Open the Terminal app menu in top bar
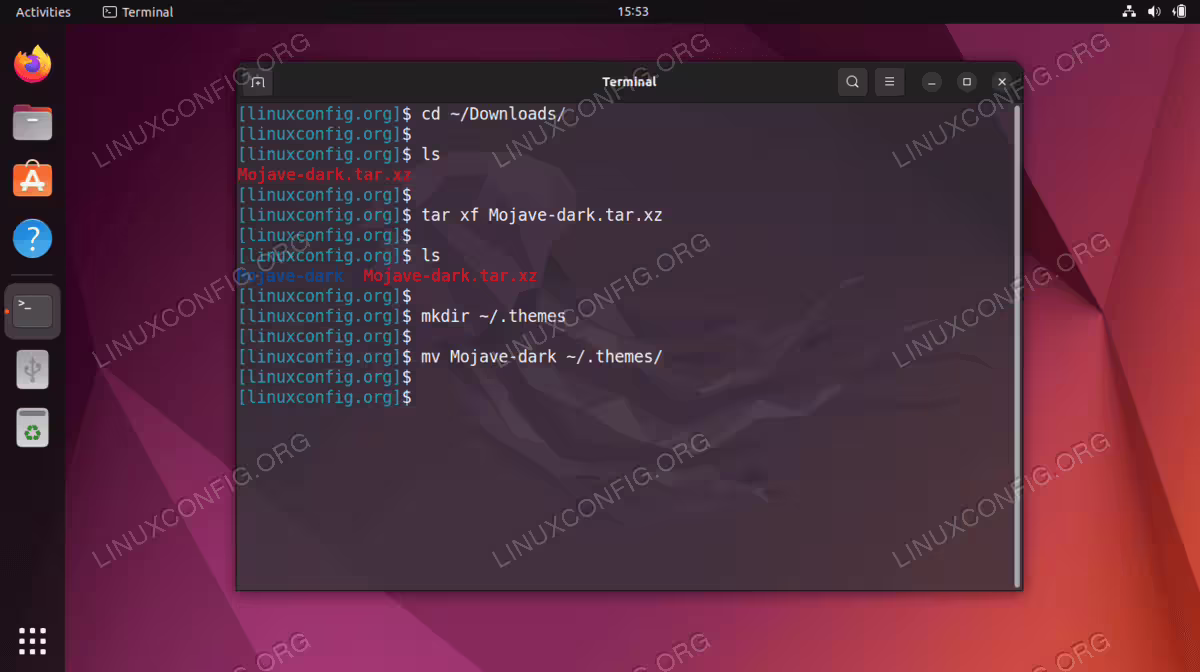The width and height of the screenshot is (1200, 672). click(x=138, y=12)
